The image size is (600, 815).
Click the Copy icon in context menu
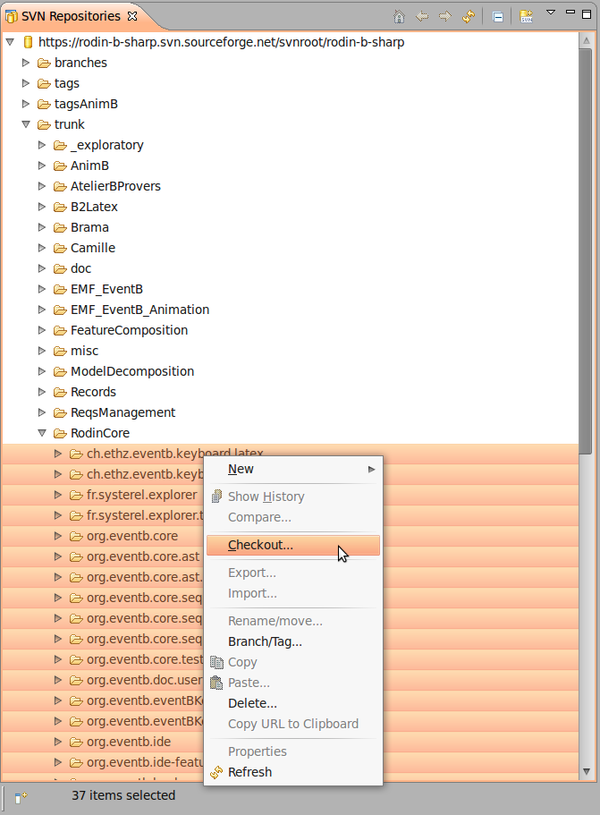coord(217,662)
